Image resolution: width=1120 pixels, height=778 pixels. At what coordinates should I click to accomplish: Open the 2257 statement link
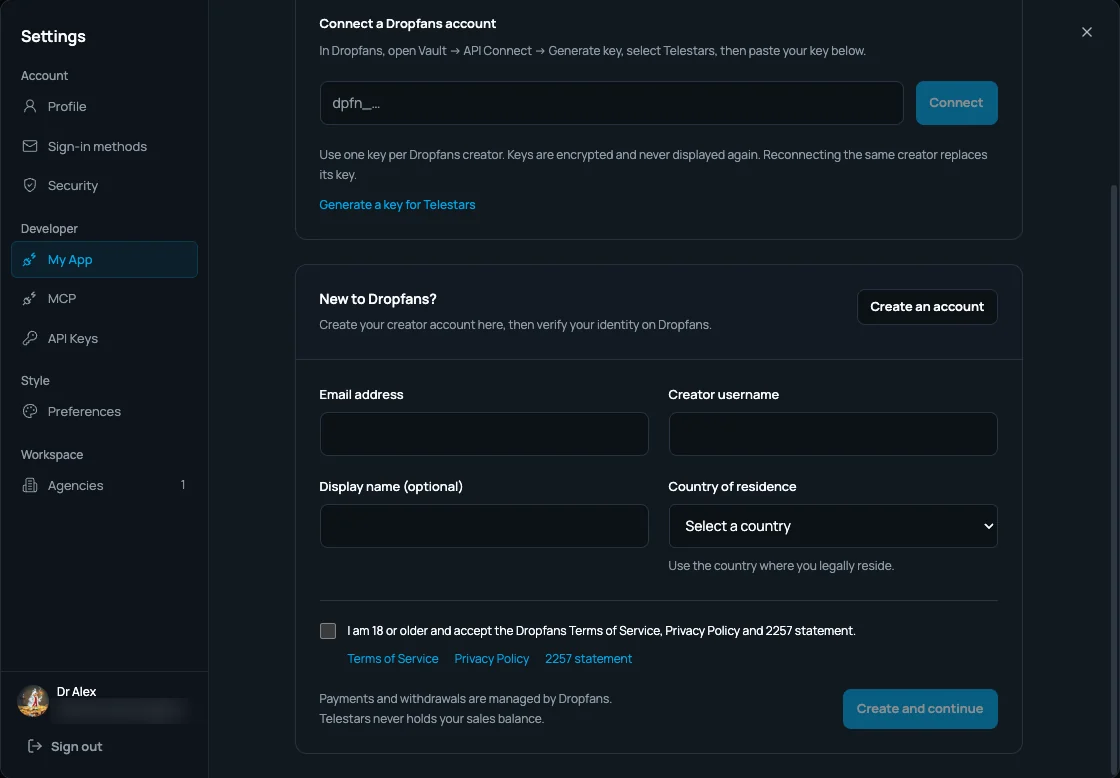[x=589, y=659]
